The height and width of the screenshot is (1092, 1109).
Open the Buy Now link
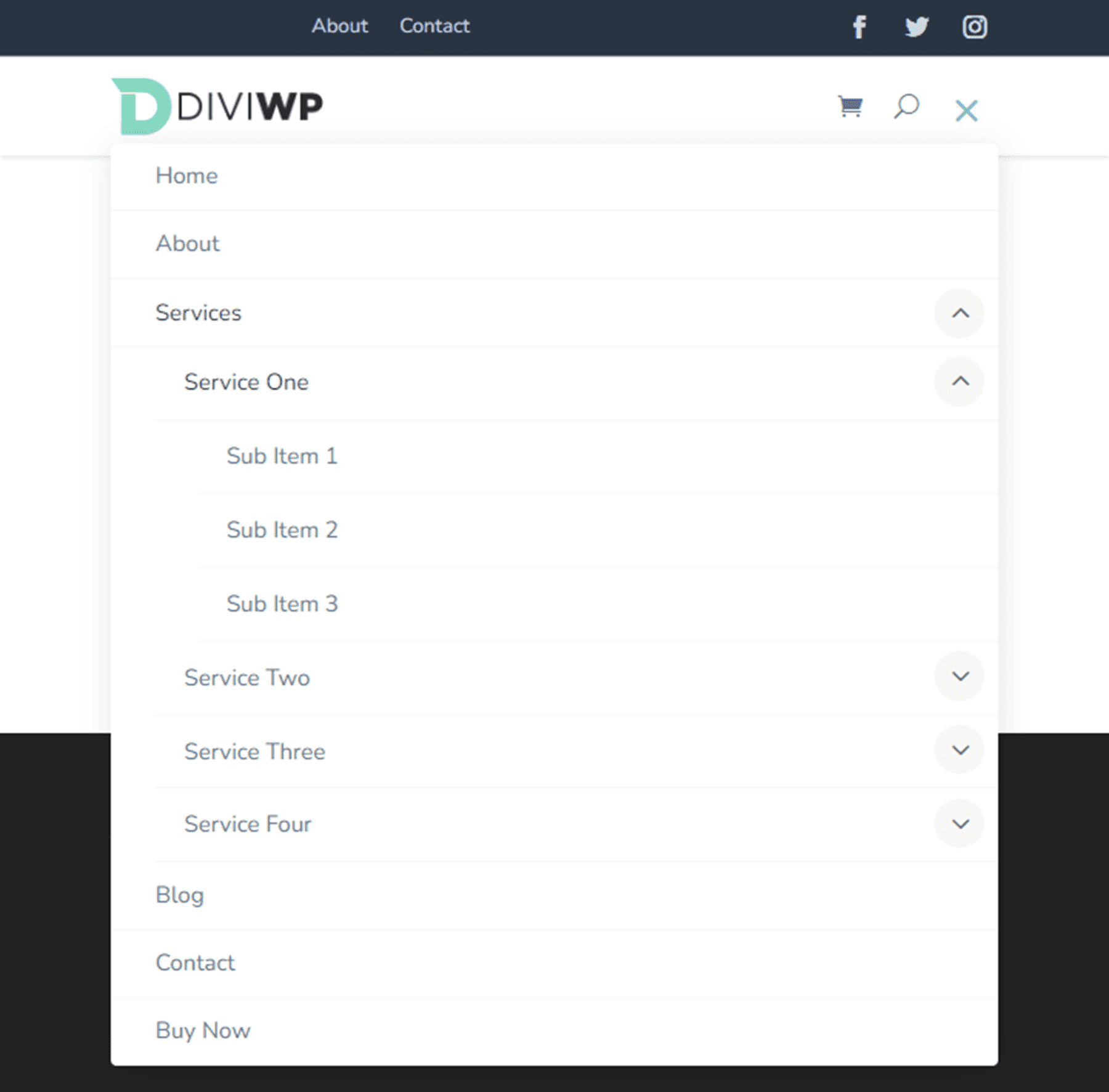click(x=203, y=1030)
